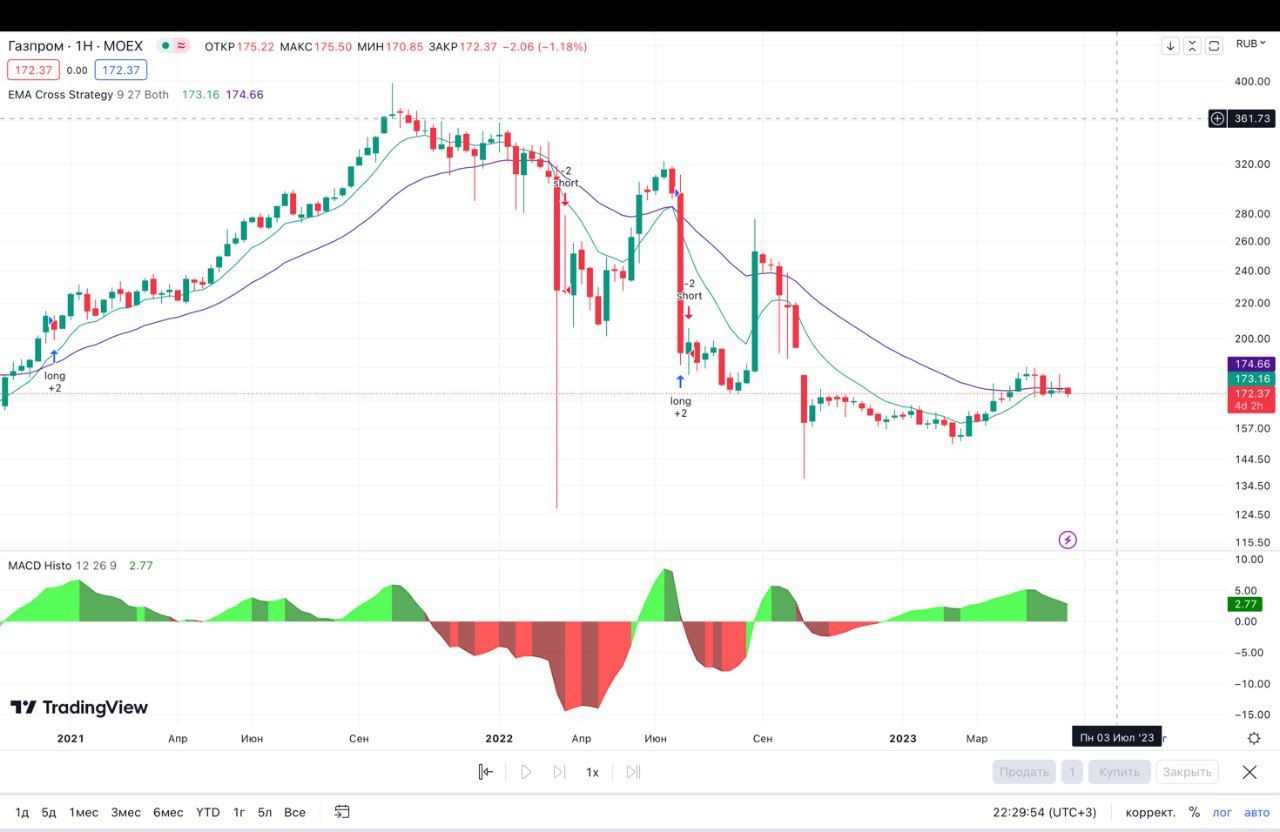Click the 174.66 purple EMA price label
Image resolution: width=1280 pixels, height=832 pixels.
point(1251,364)
